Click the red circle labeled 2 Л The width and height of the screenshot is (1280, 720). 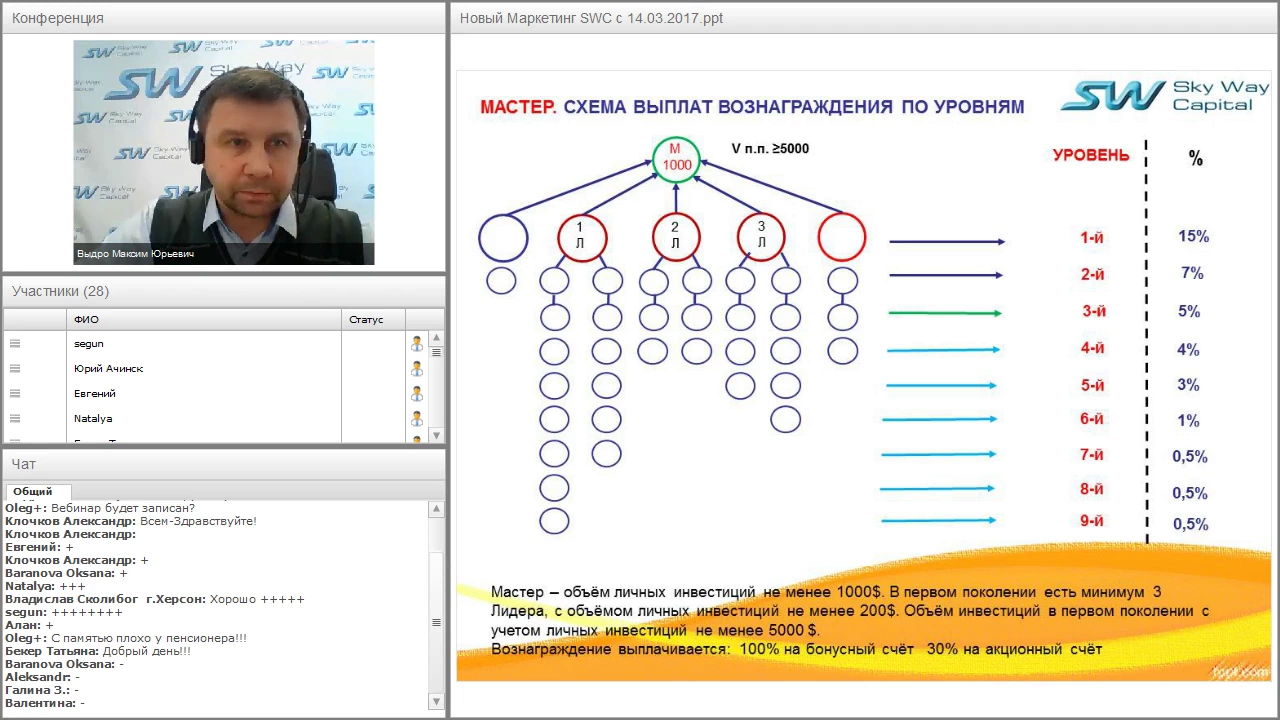(676, 238)
